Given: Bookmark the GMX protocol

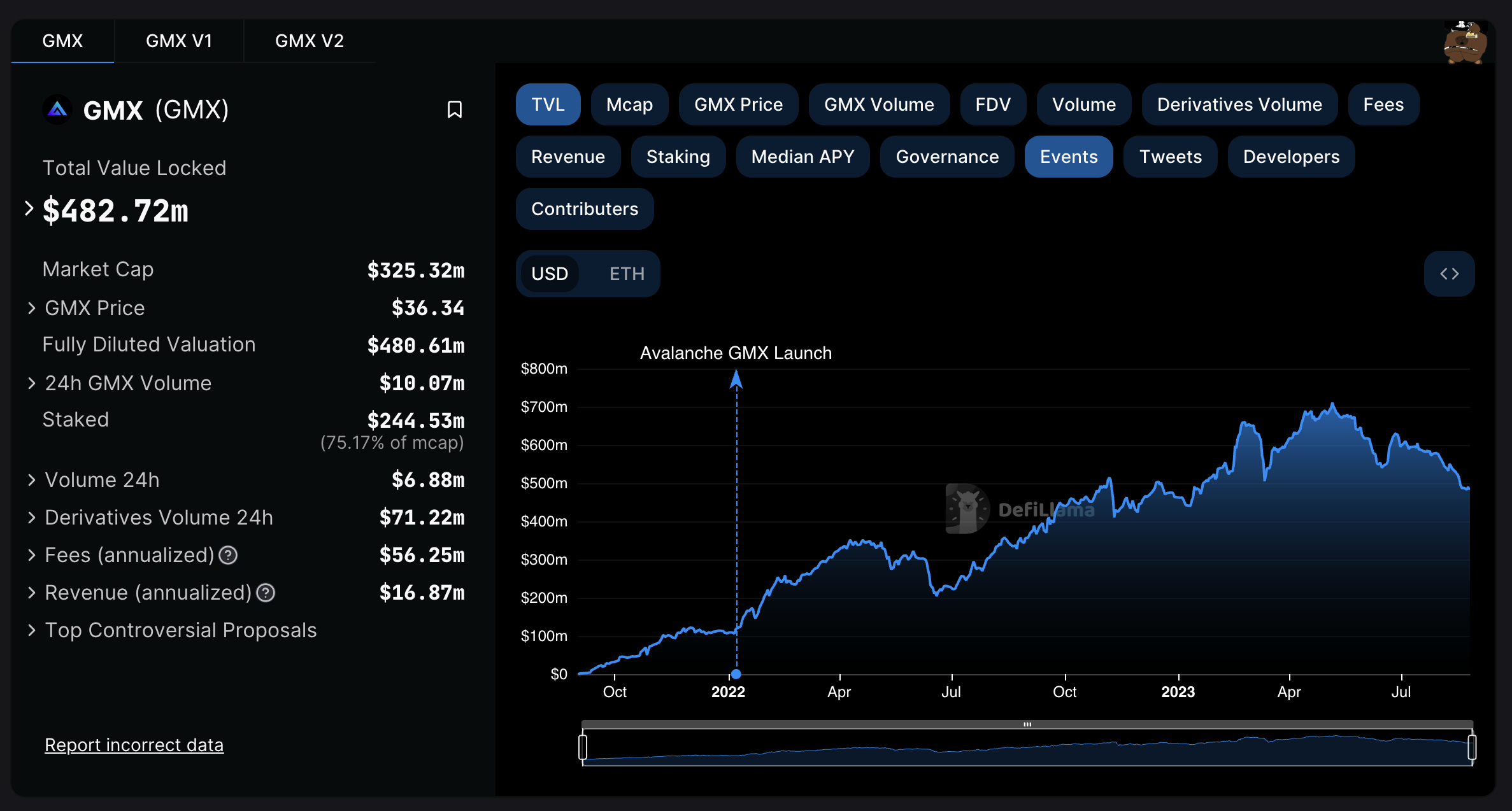Looking at the screenshot, I should pos(454,109).
